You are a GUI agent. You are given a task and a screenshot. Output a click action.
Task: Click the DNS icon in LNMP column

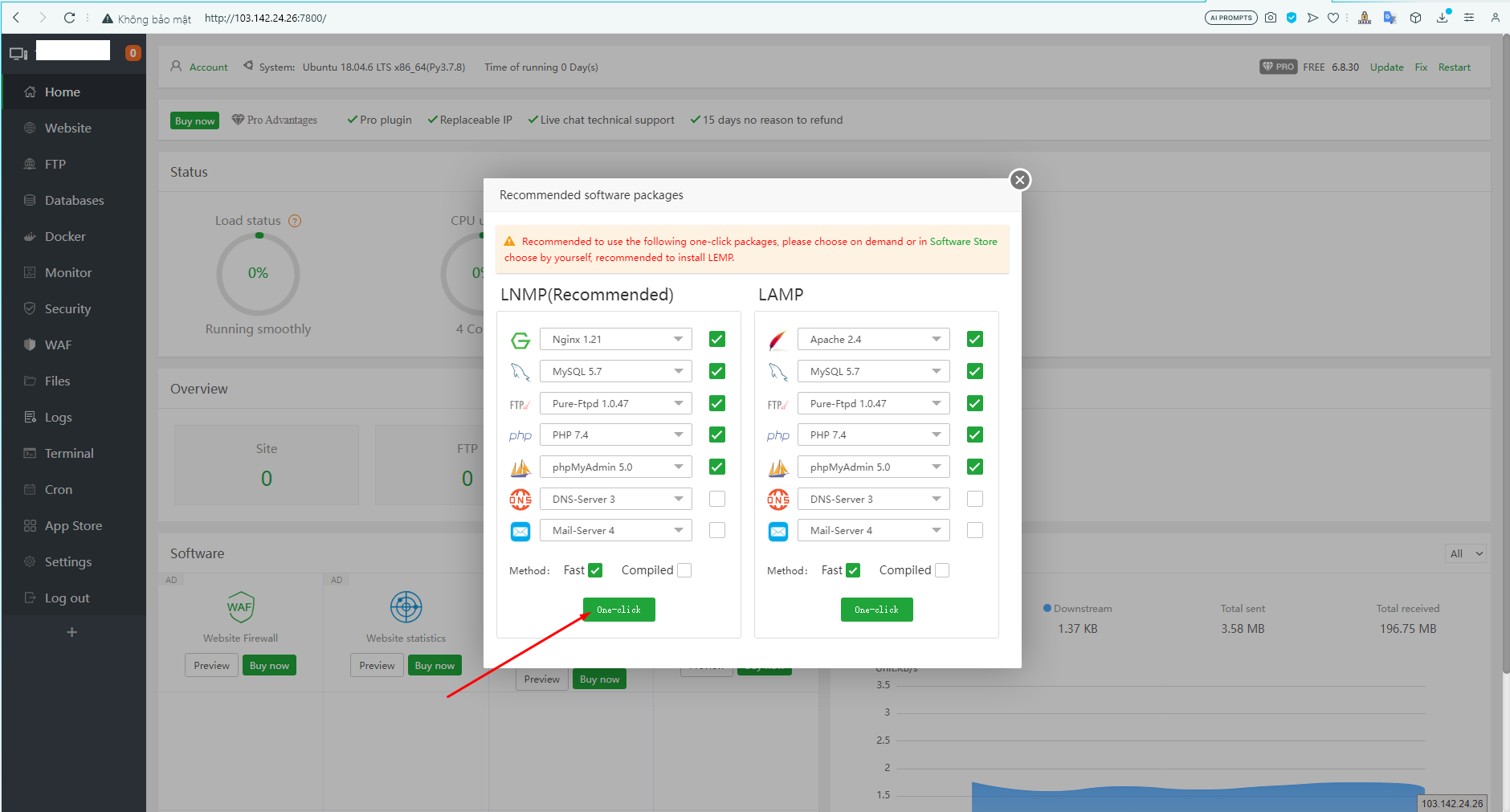point(520,500)
